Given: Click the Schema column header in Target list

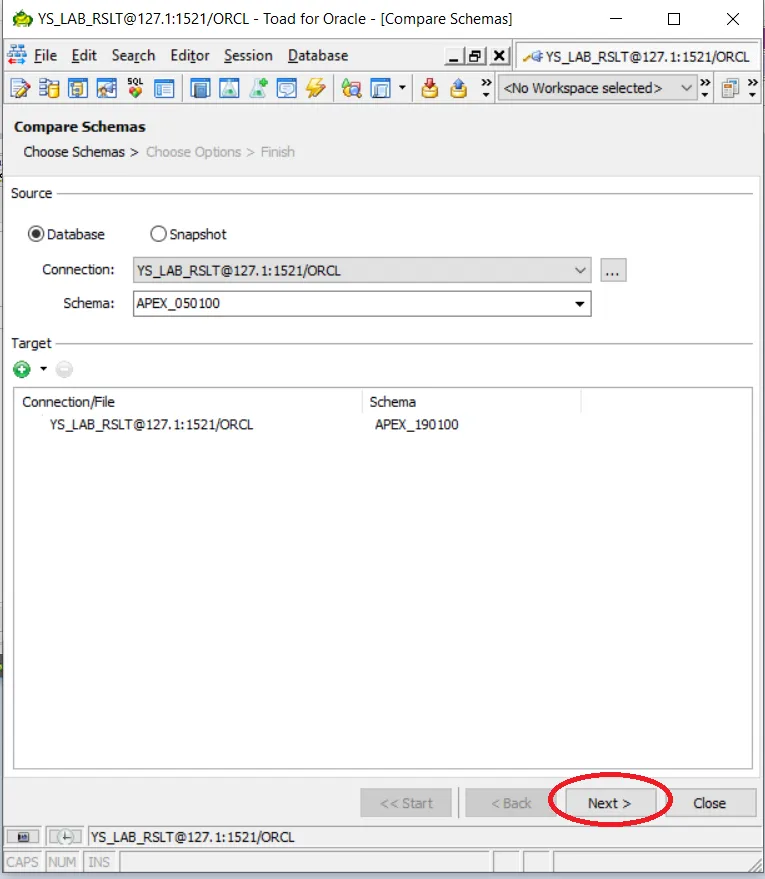Looking at the screenshot, I should coord(472,402).
